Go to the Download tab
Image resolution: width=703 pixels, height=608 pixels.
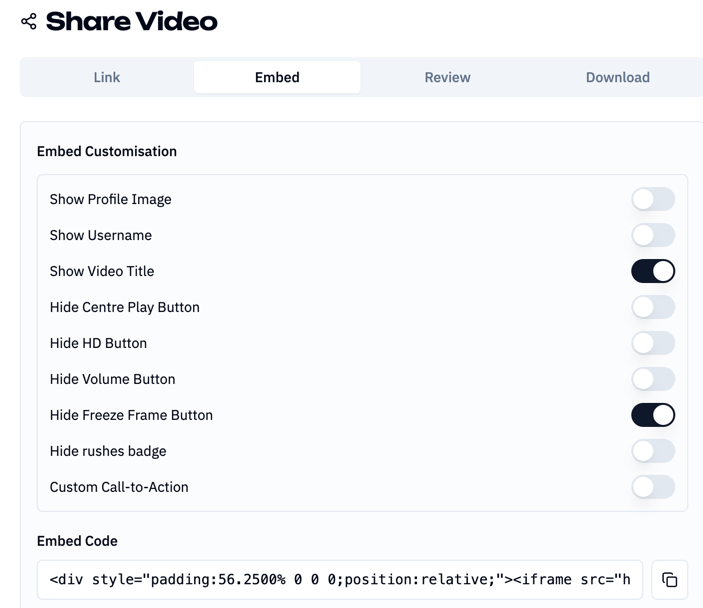[617, 77]
